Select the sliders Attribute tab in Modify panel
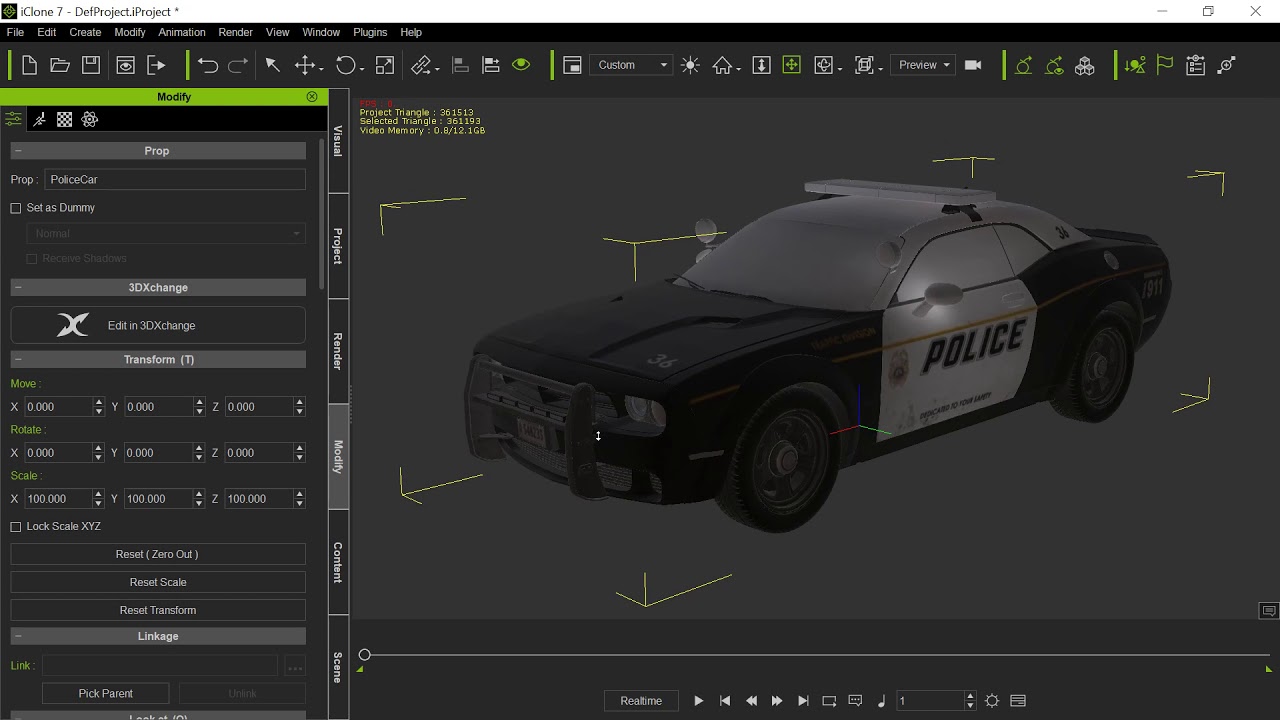Screen dimensions: 1280x720 (x=13, y=119)
